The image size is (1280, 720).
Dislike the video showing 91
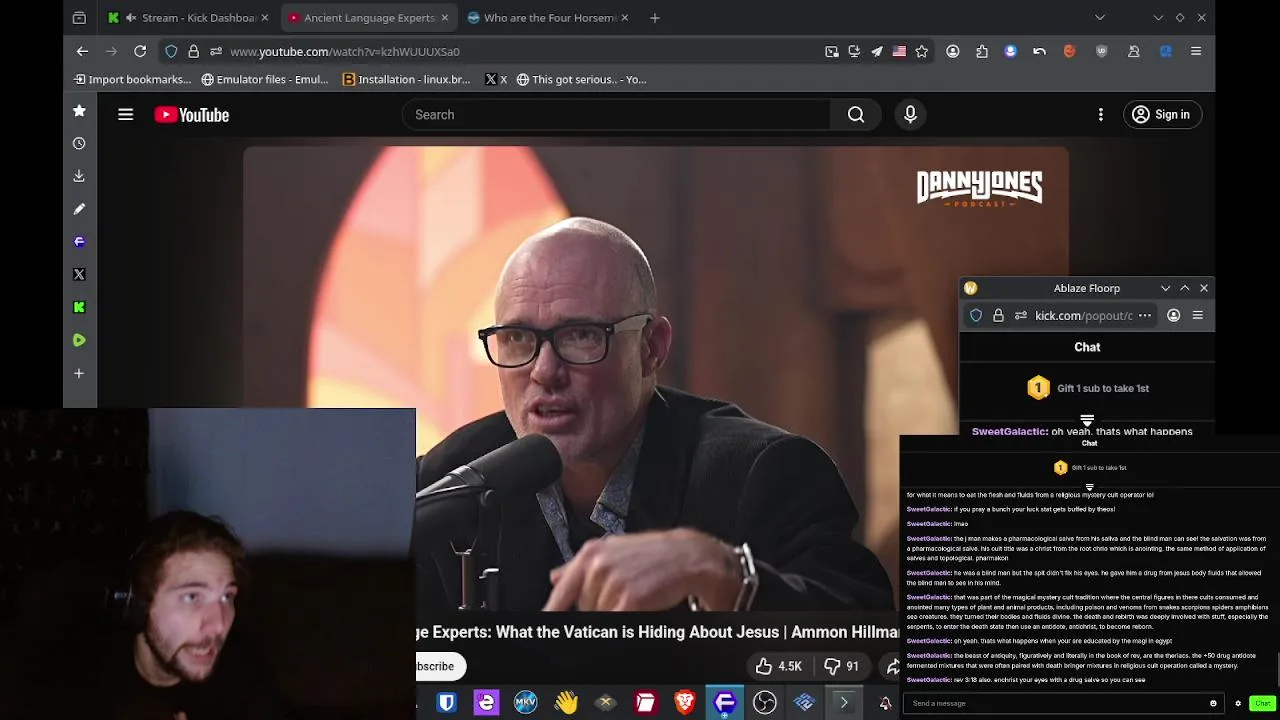(842, 666)
